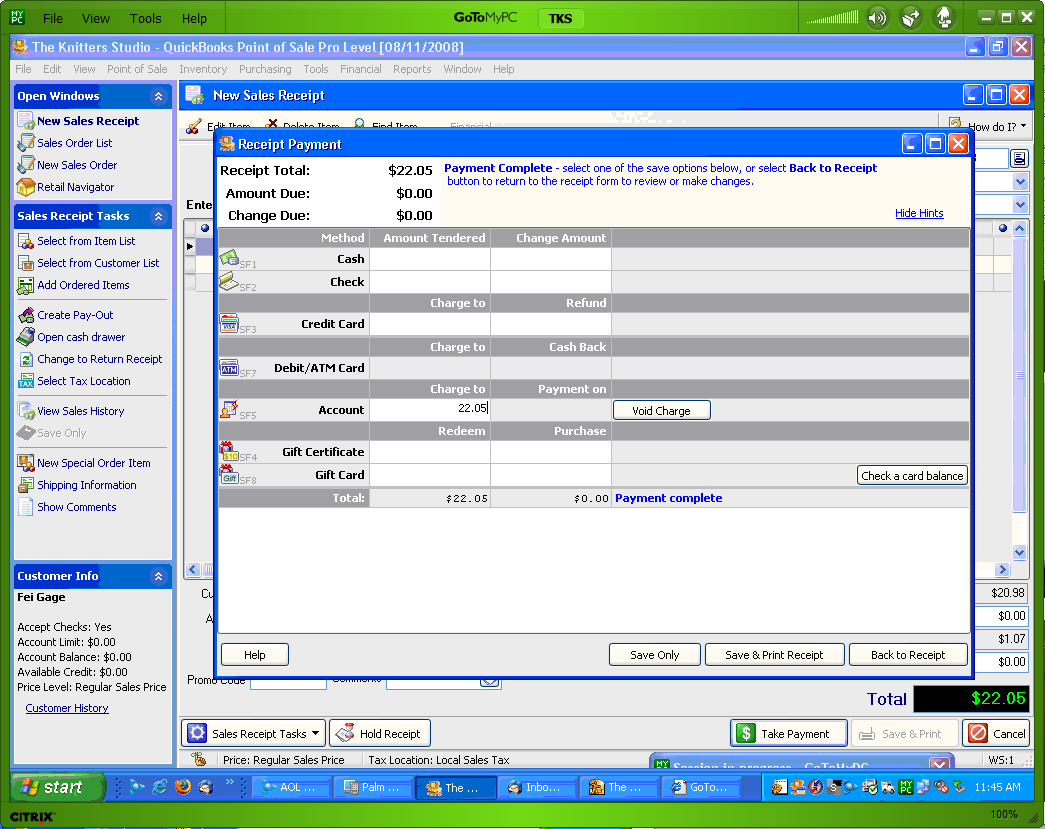Click the Cancel button on the sales receipt
The image size is (1045, 829).
point(997,734)
